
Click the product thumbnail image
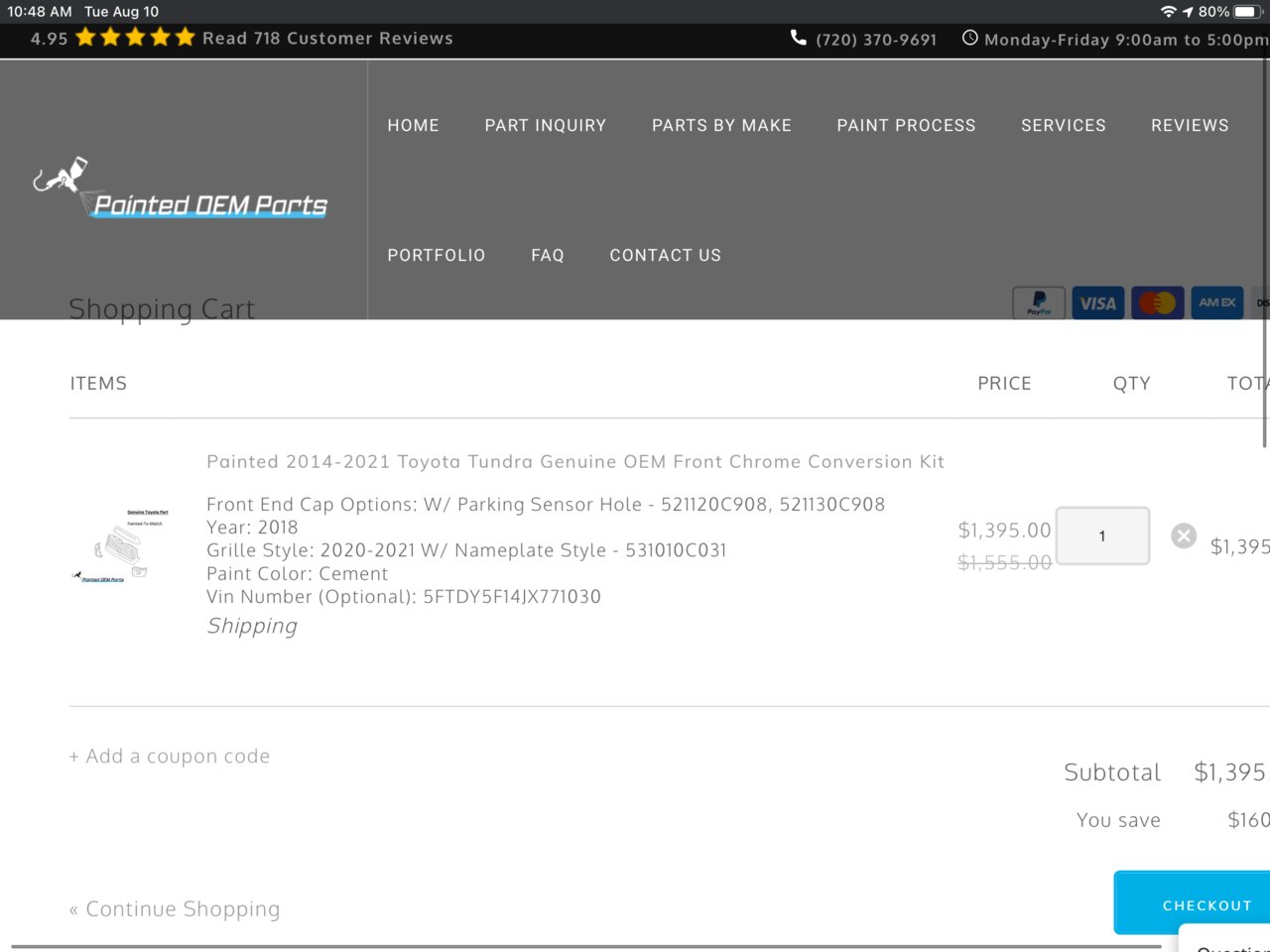pyautogui.click(x=121, y=545)
